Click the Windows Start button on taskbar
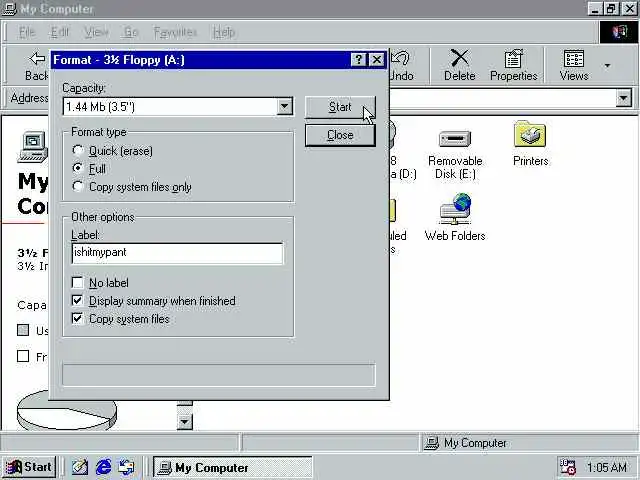 tap(29, 467)
